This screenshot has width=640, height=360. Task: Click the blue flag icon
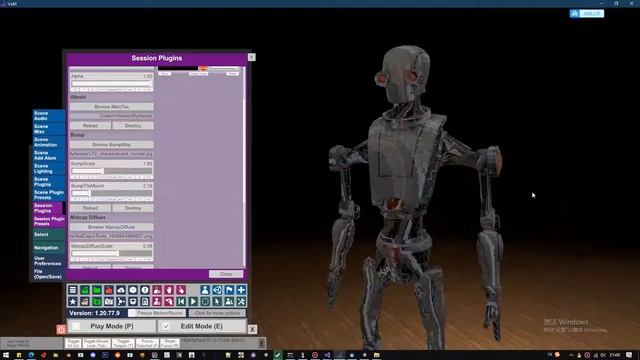[229, 290]
